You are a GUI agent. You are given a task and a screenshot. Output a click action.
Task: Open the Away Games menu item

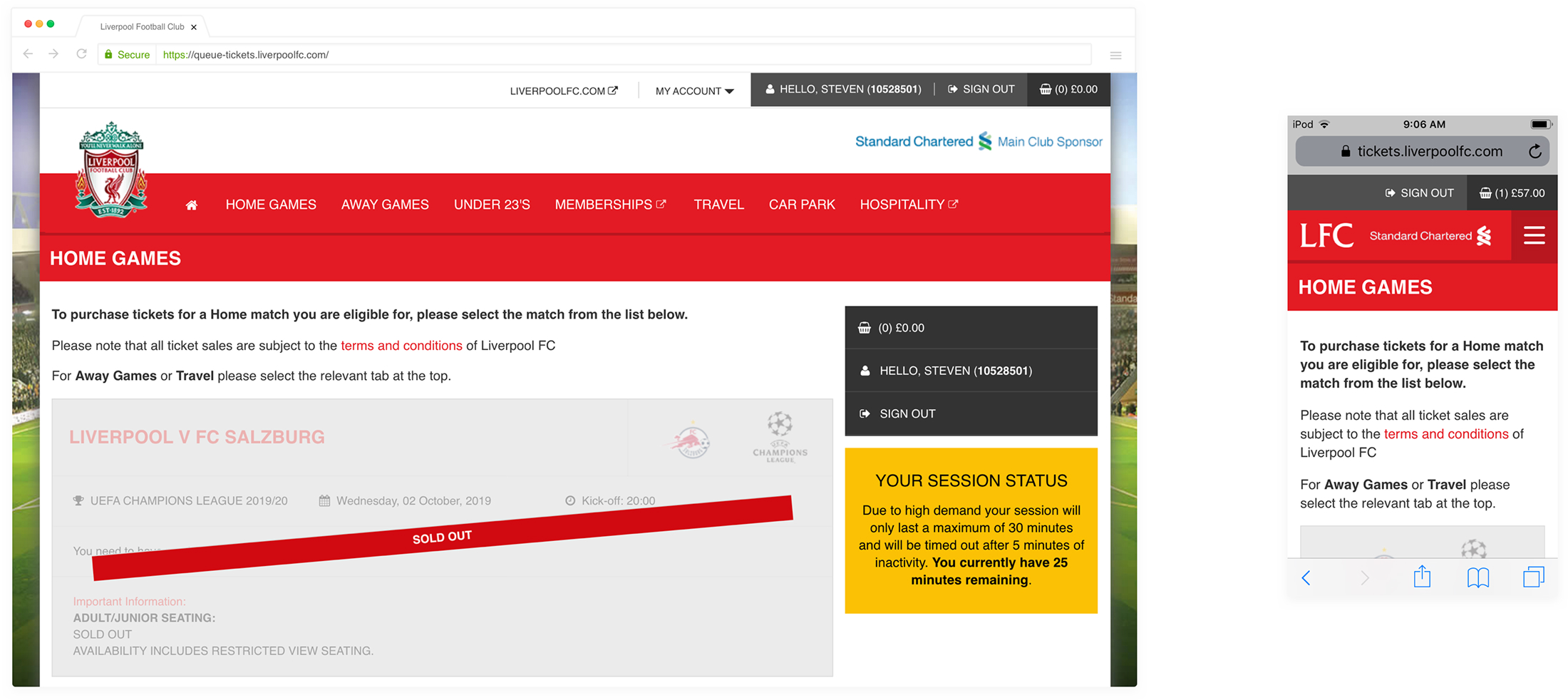385,205
